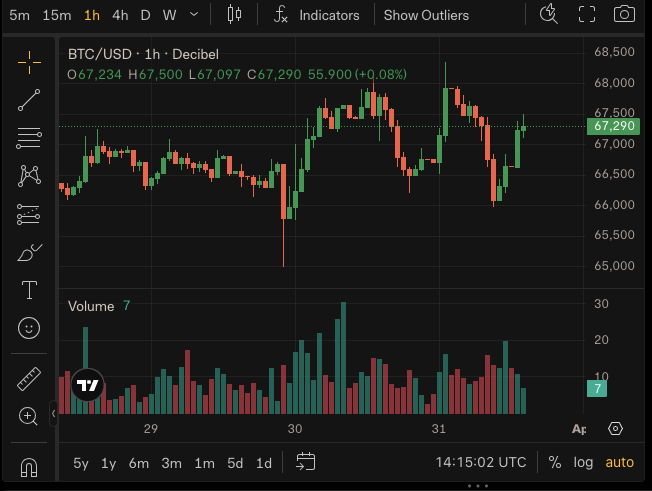Screen dimensions: 652x491
Task: Toggle percent scale mode
Action: (555, 462)
